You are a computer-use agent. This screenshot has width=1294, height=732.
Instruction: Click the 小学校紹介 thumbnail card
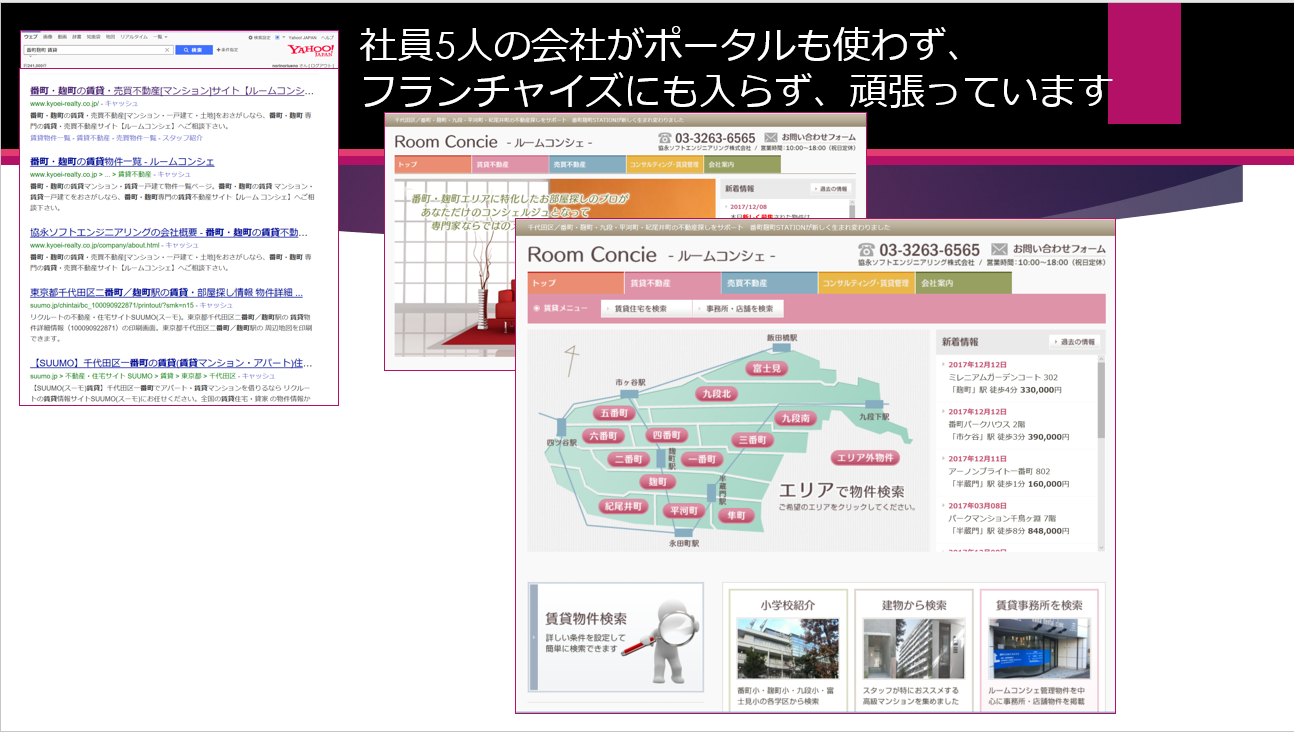(787, 649)
